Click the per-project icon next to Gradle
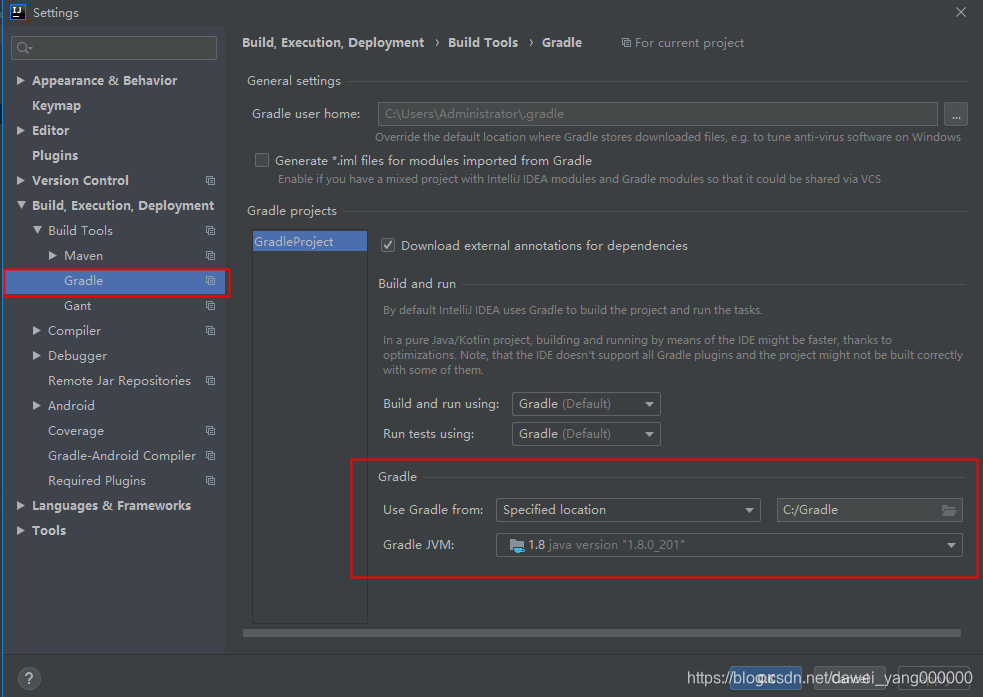Screen dimensions: 983x697 (x=211, y=281)
